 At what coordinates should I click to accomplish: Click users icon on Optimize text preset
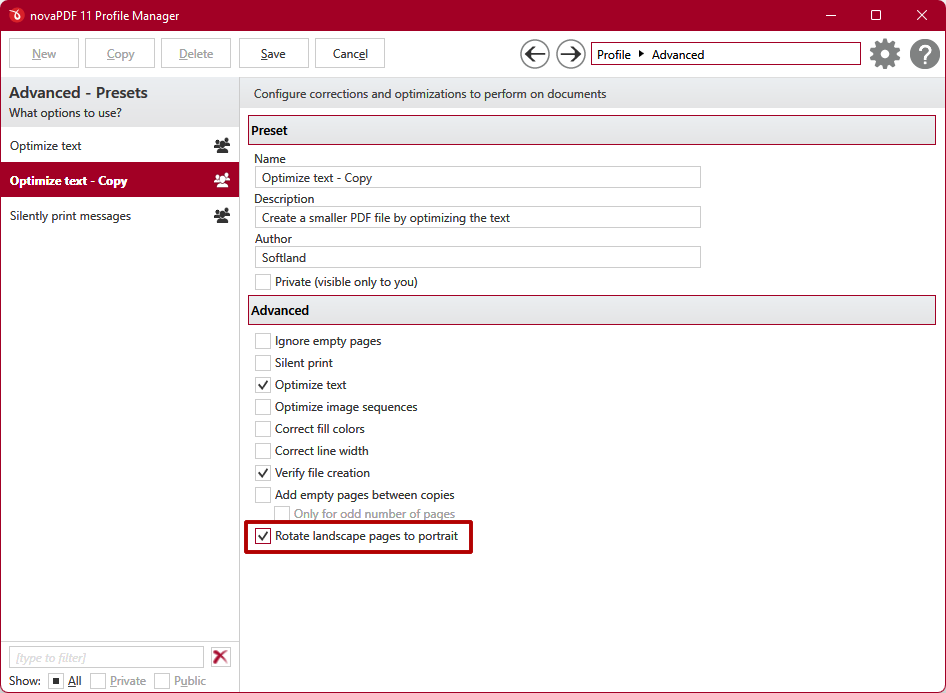point(222,145)
